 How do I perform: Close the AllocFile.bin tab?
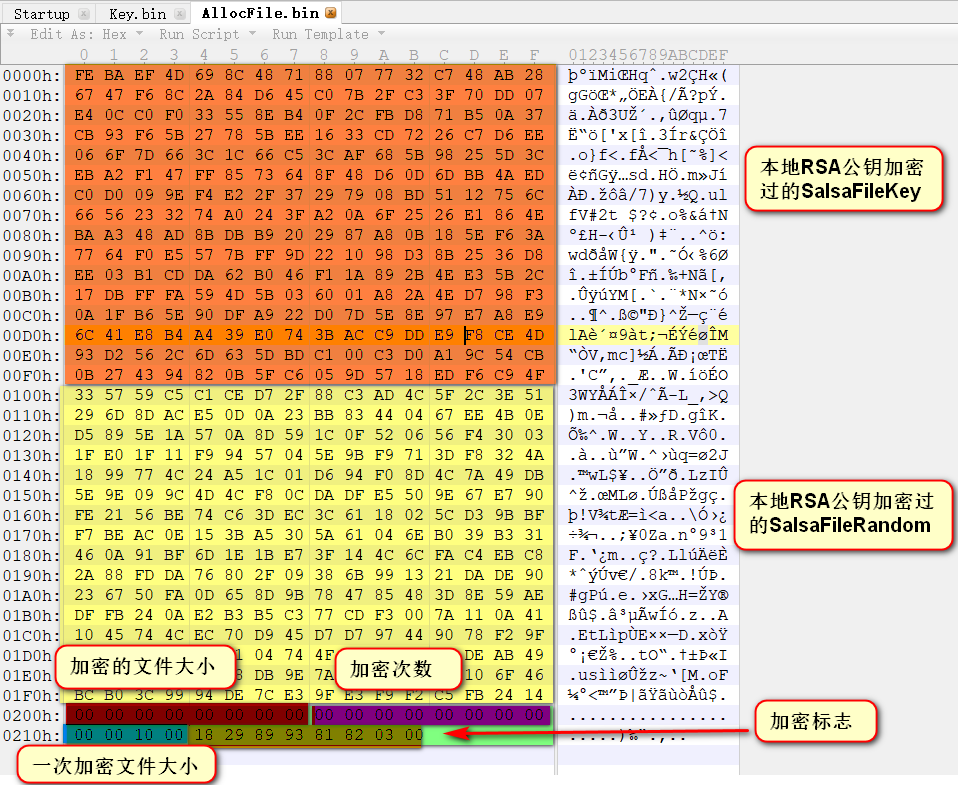click(331, 13)
